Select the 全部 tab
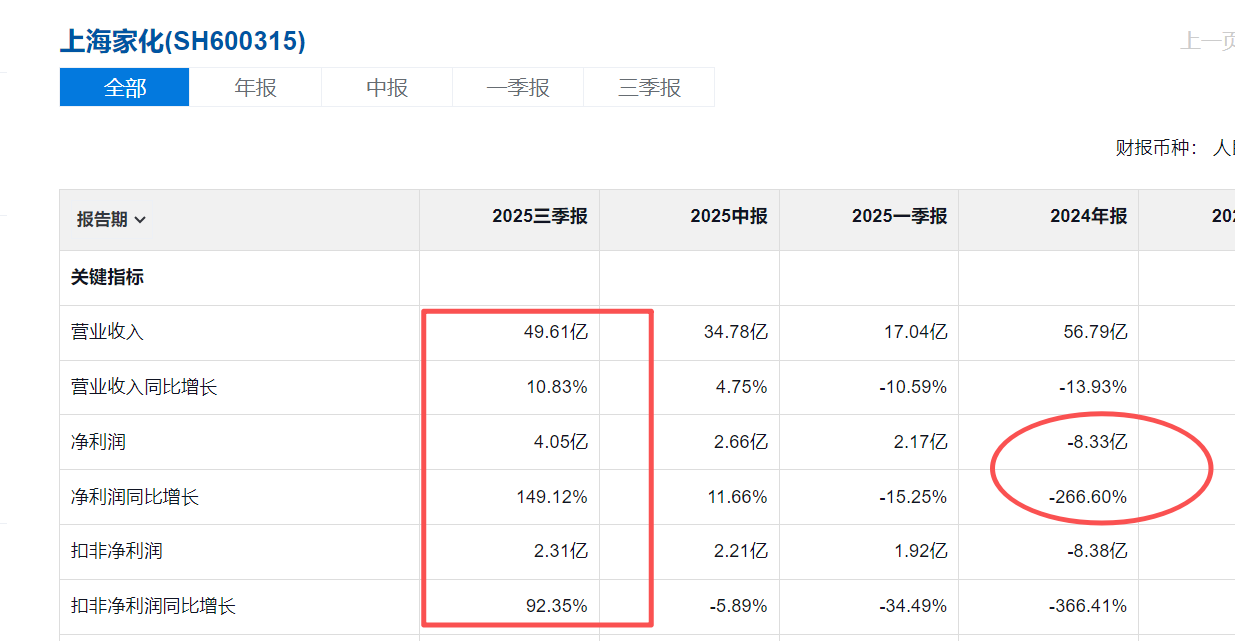 tap(124, 88)
